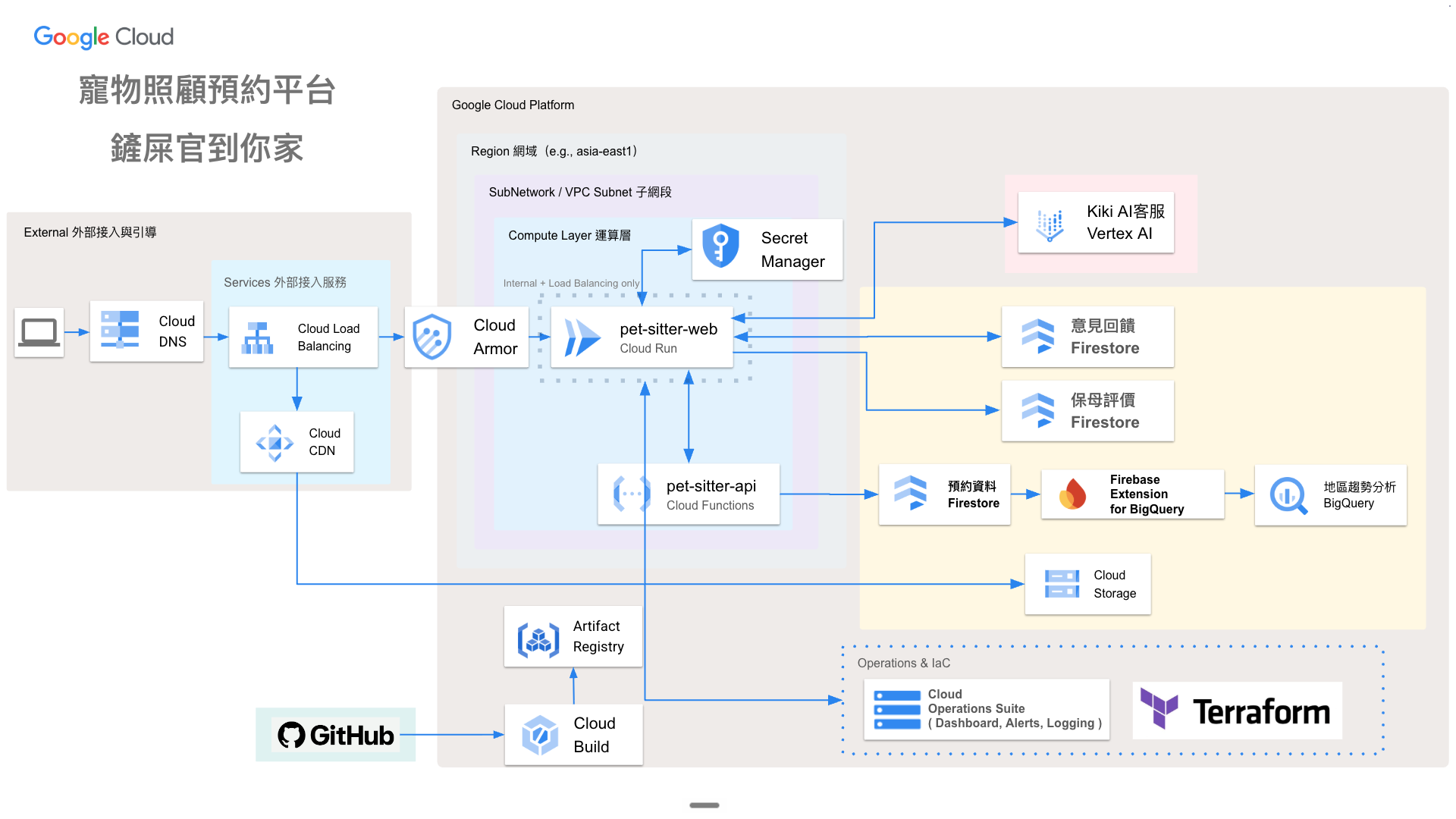Click the Cloud Operations Suite icon
The width and height of the screenshot is (1456, 819).
(897, 710)
